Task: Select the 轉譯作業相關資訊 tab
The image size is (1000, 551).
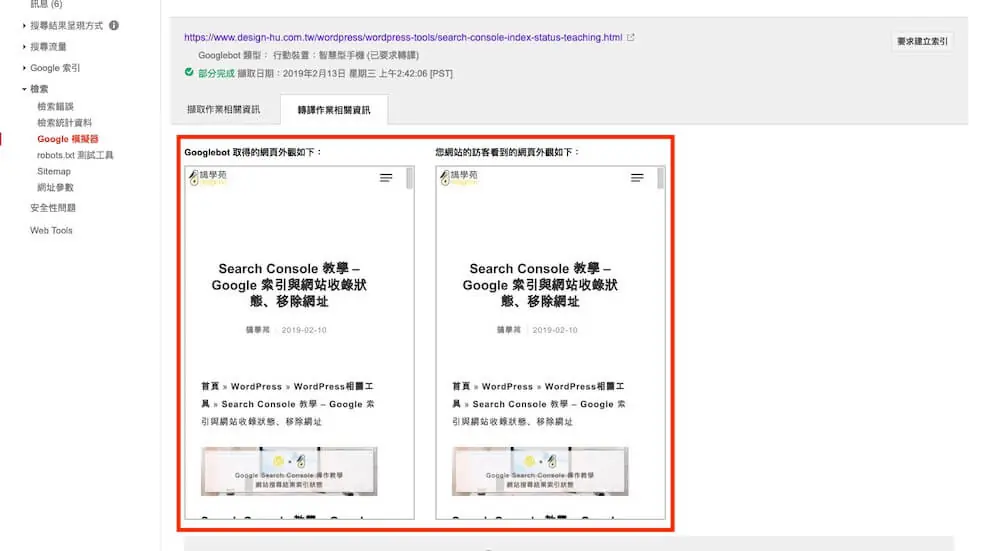Action: tap(334, 110)
